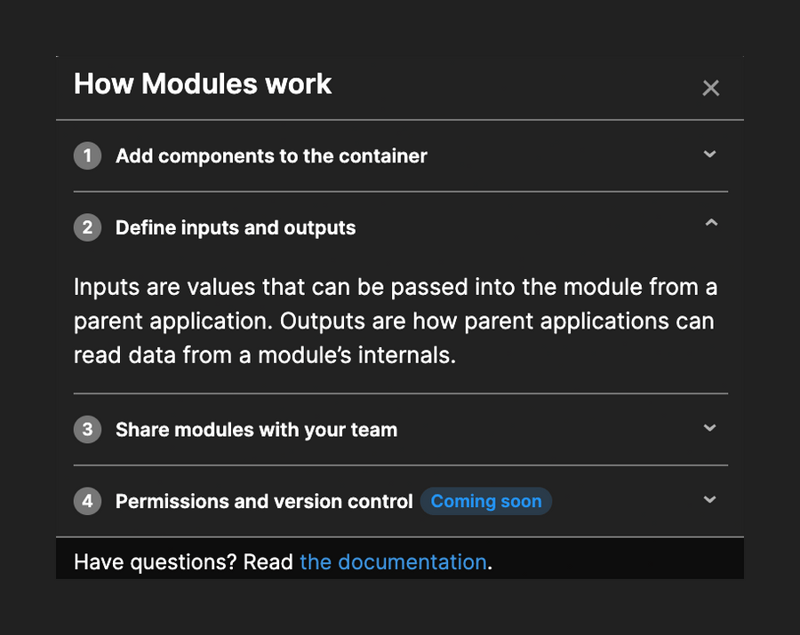The width and height of the screenshot is (800, 635).
Task: Click the X to dismiss the modal
Action: coord(710,88)
